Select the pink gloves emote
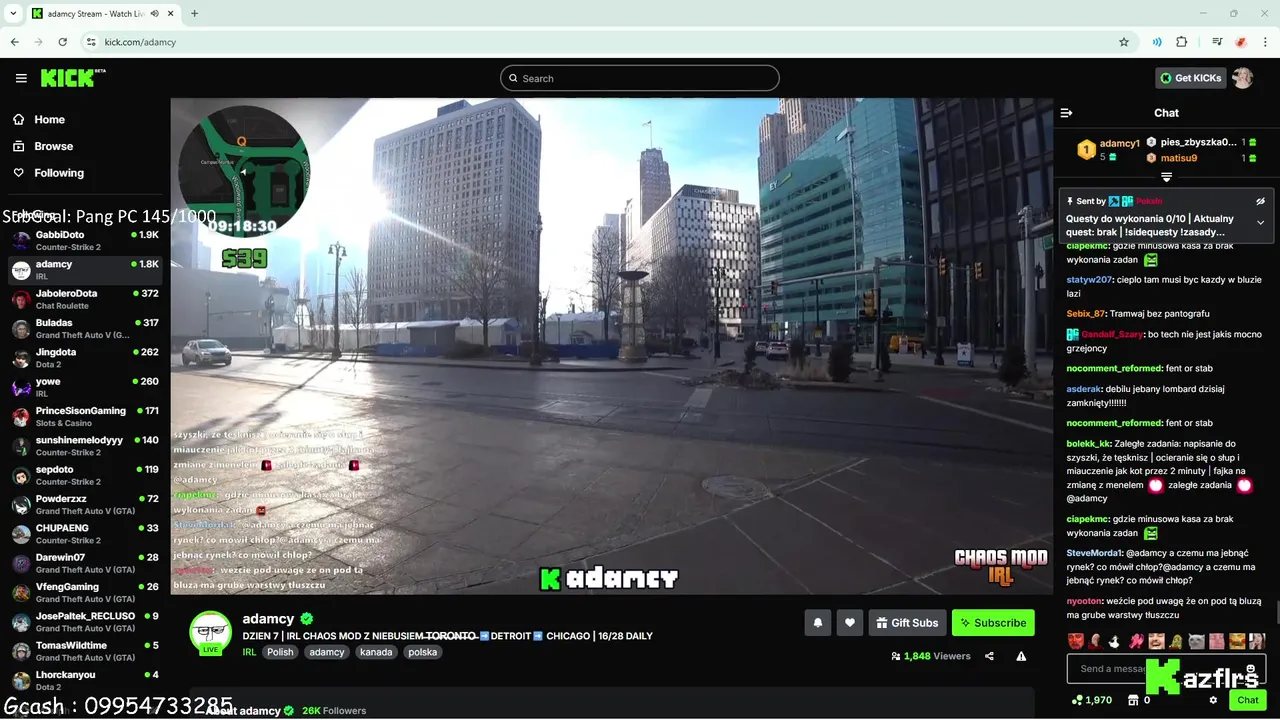This screenshot has width=1280, height=720. click(1136, 641)
